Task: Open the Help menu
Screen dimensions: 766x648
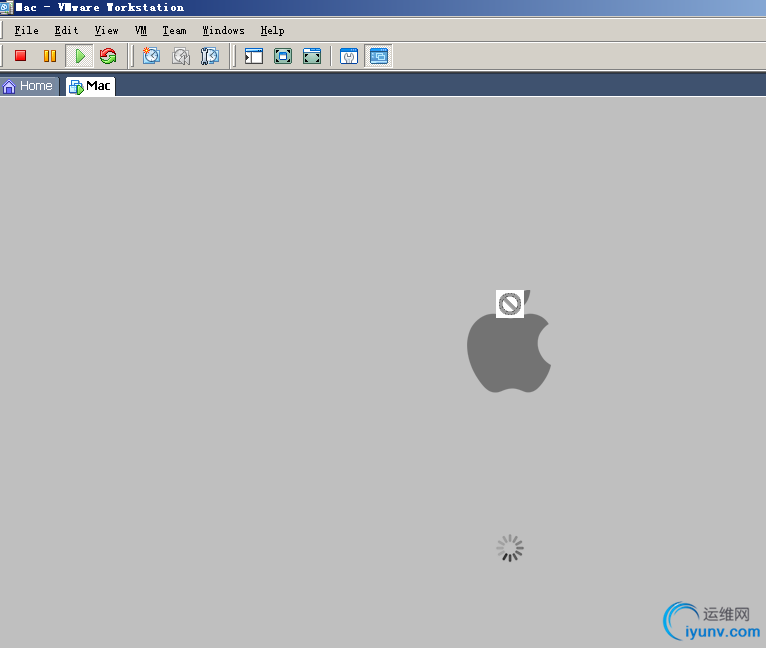Action: click(x=272, y=30)
